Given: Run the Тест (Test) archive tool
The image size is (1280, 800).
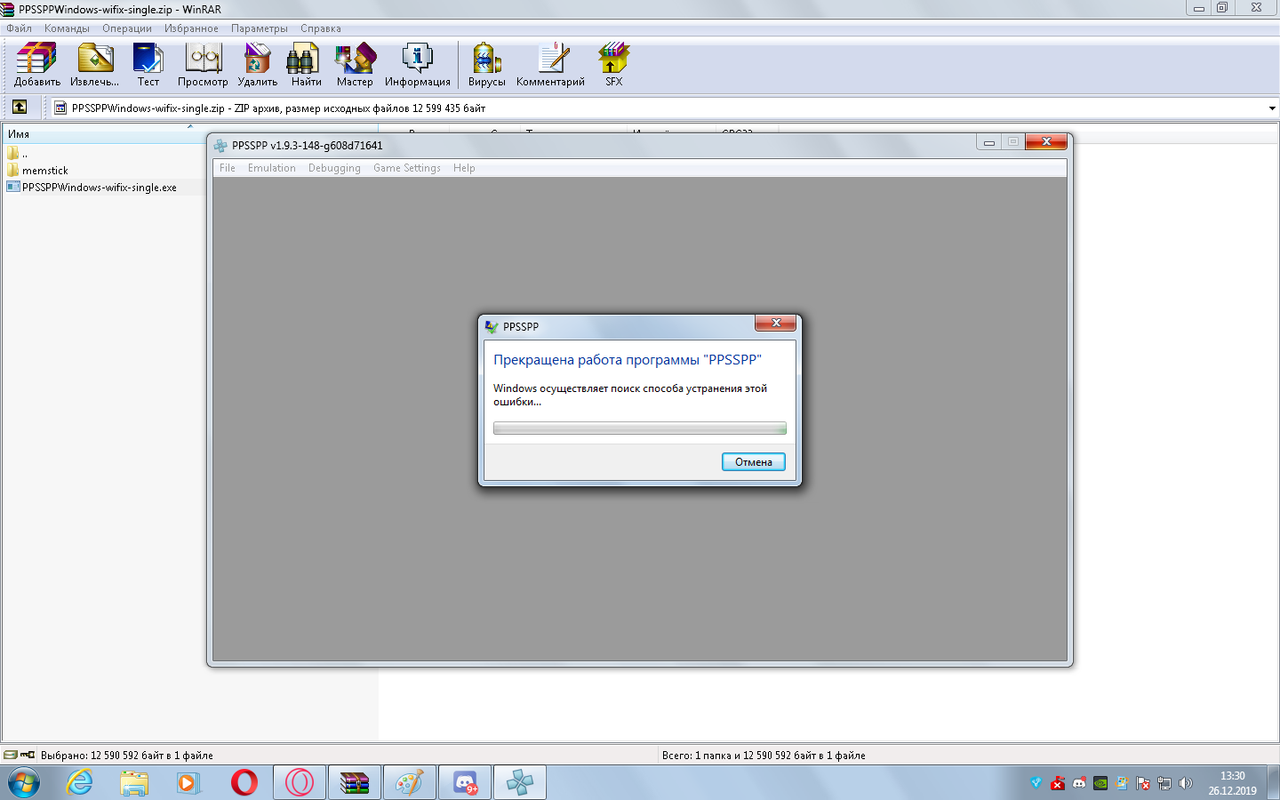Looking at the screenshot, I should 148,65.
